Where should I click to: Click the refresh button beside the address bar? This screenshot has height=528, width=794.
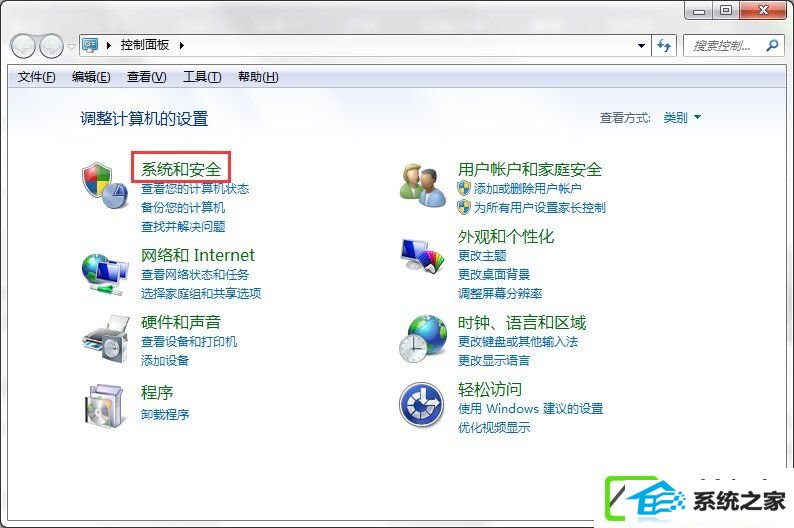pos(664,46)
